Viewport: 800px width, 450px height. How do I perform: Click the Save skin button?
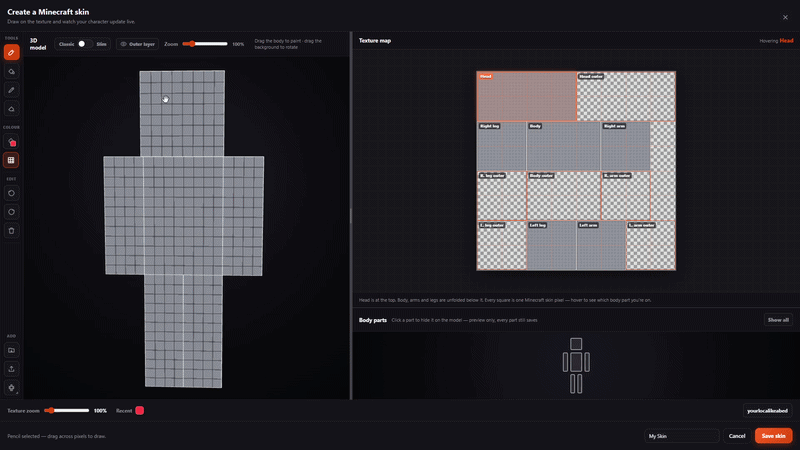(773, 436)
